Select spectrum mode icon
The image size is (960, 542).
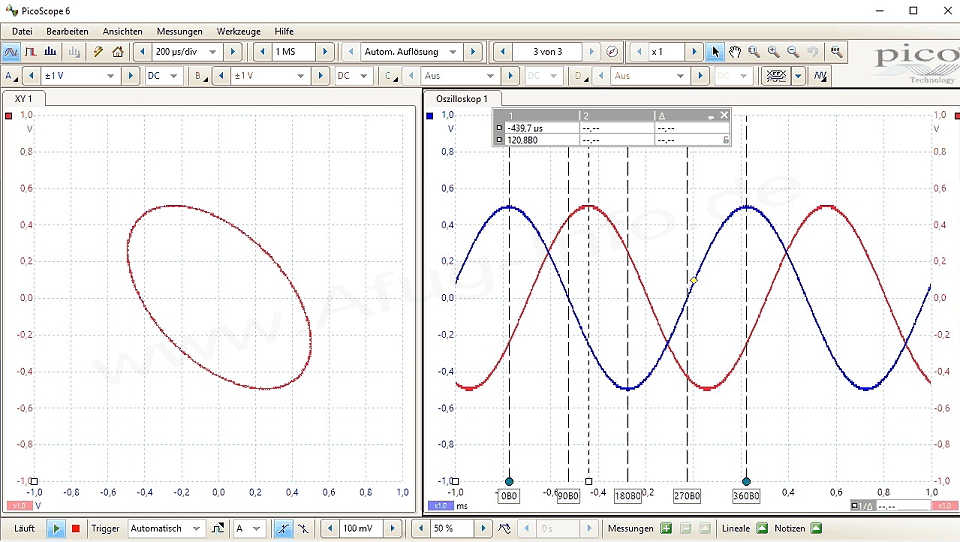click(x=50, y=52)
